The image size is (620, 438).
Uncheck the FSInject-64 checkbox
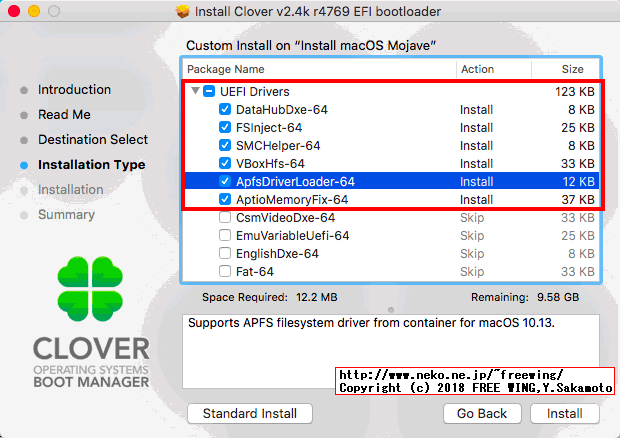point(225,127)
